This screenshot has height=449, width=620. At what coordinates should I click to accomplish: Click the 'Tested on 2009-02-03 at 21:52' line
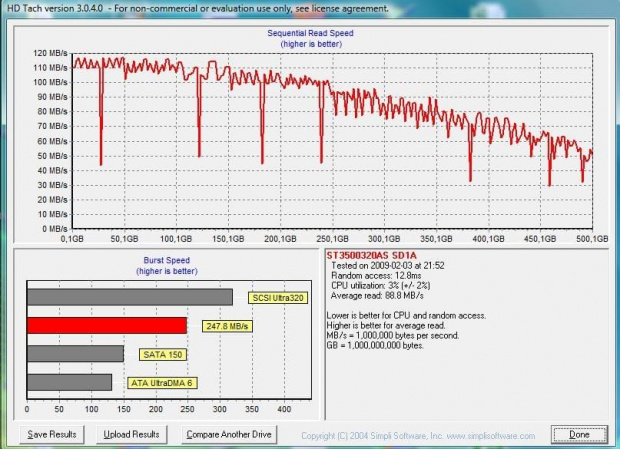click(388, 266)
